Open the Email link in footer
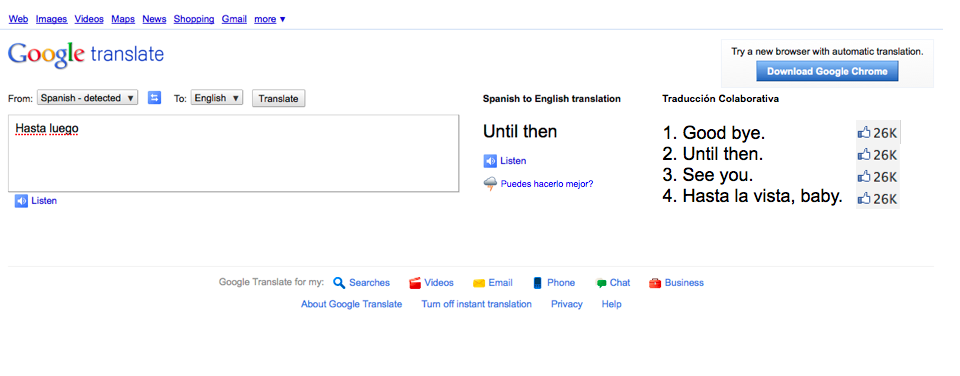 (500, 283)
